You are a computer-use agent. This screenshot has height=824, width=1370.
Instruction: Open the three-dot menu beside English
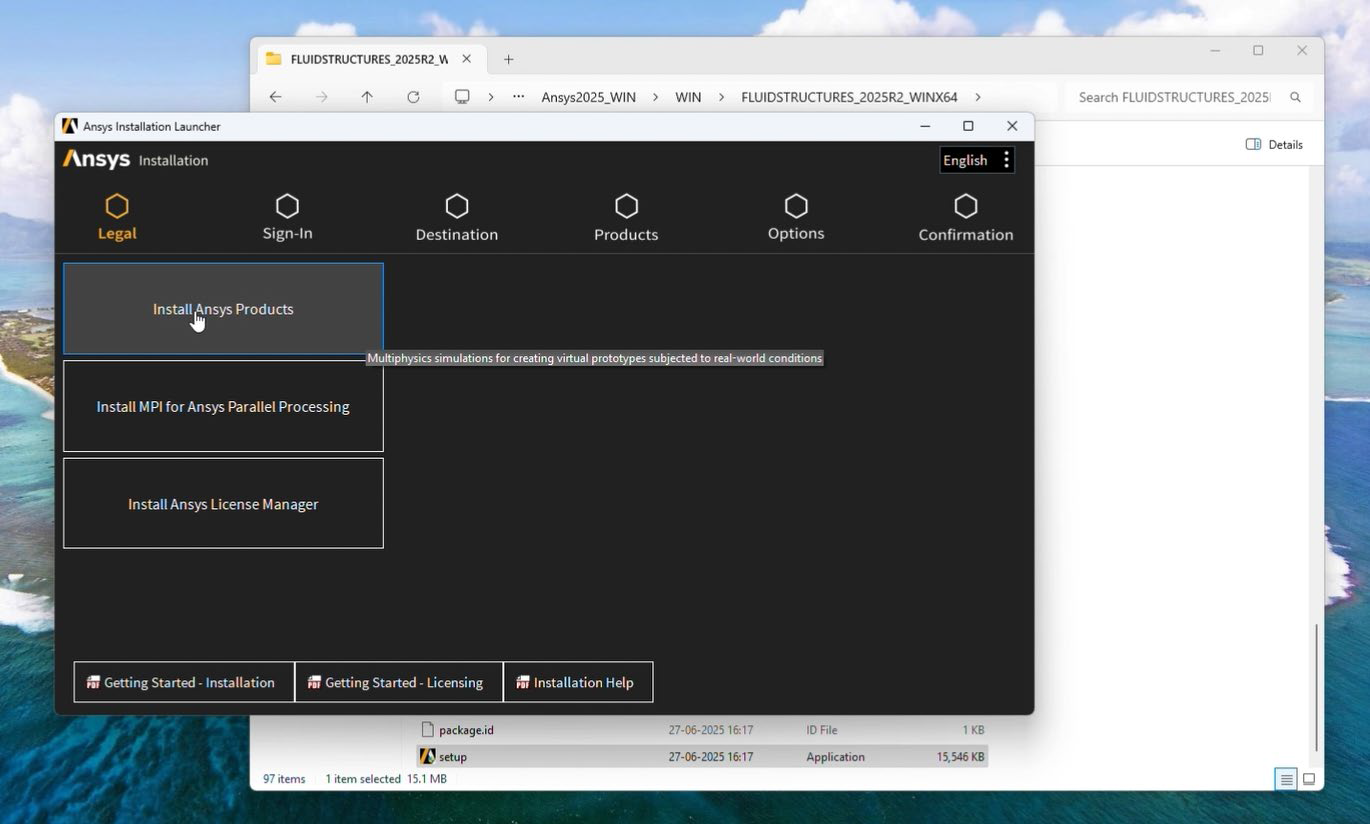pyautogui.click(x=1006, y=160)
